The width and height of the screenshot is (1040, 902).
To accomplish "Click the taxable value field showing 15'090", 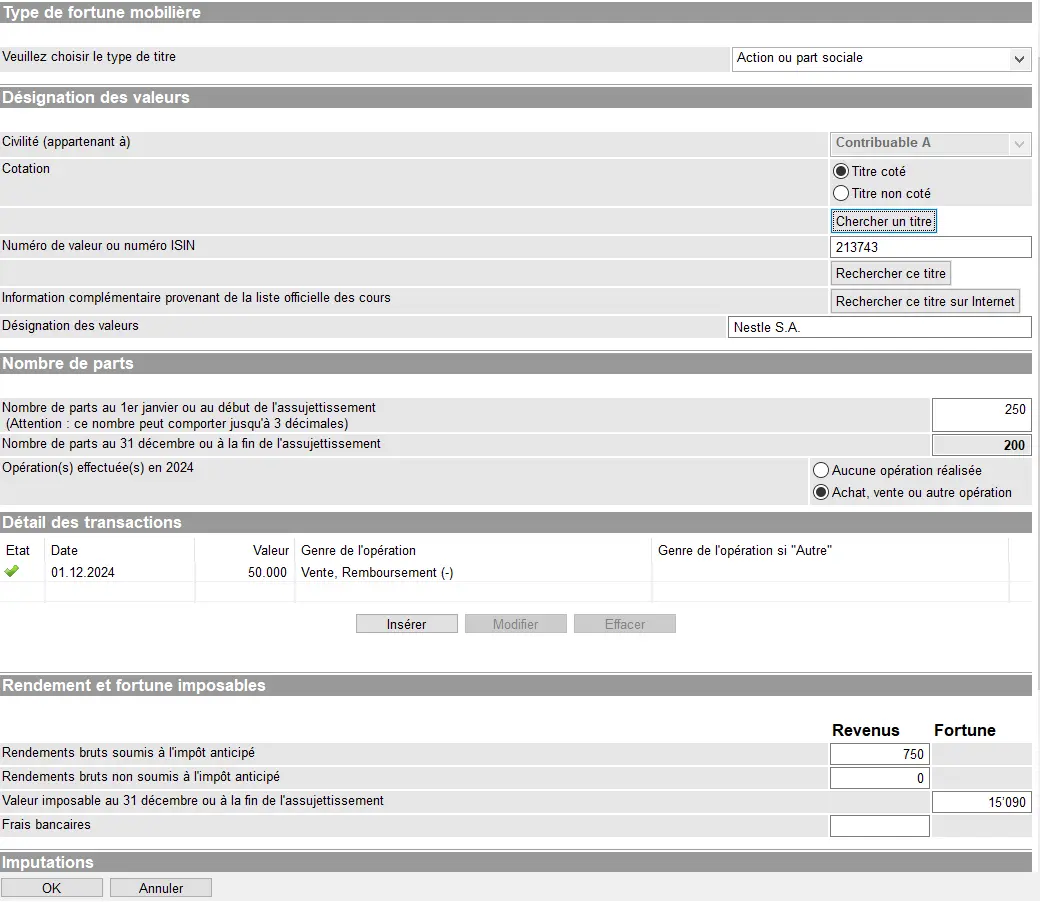I will (981, 802).
